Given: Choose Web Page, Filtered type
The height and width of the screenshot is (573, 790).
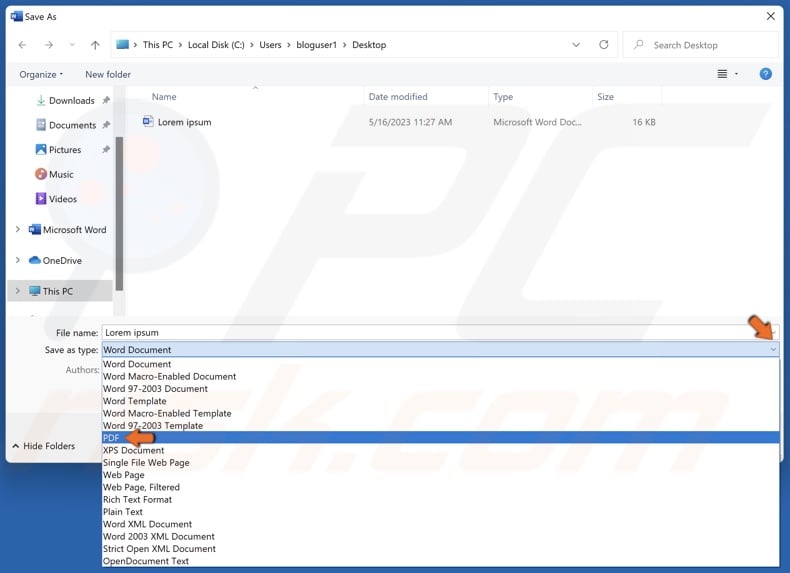Looking at the screenshot, I should coord(440,487).
